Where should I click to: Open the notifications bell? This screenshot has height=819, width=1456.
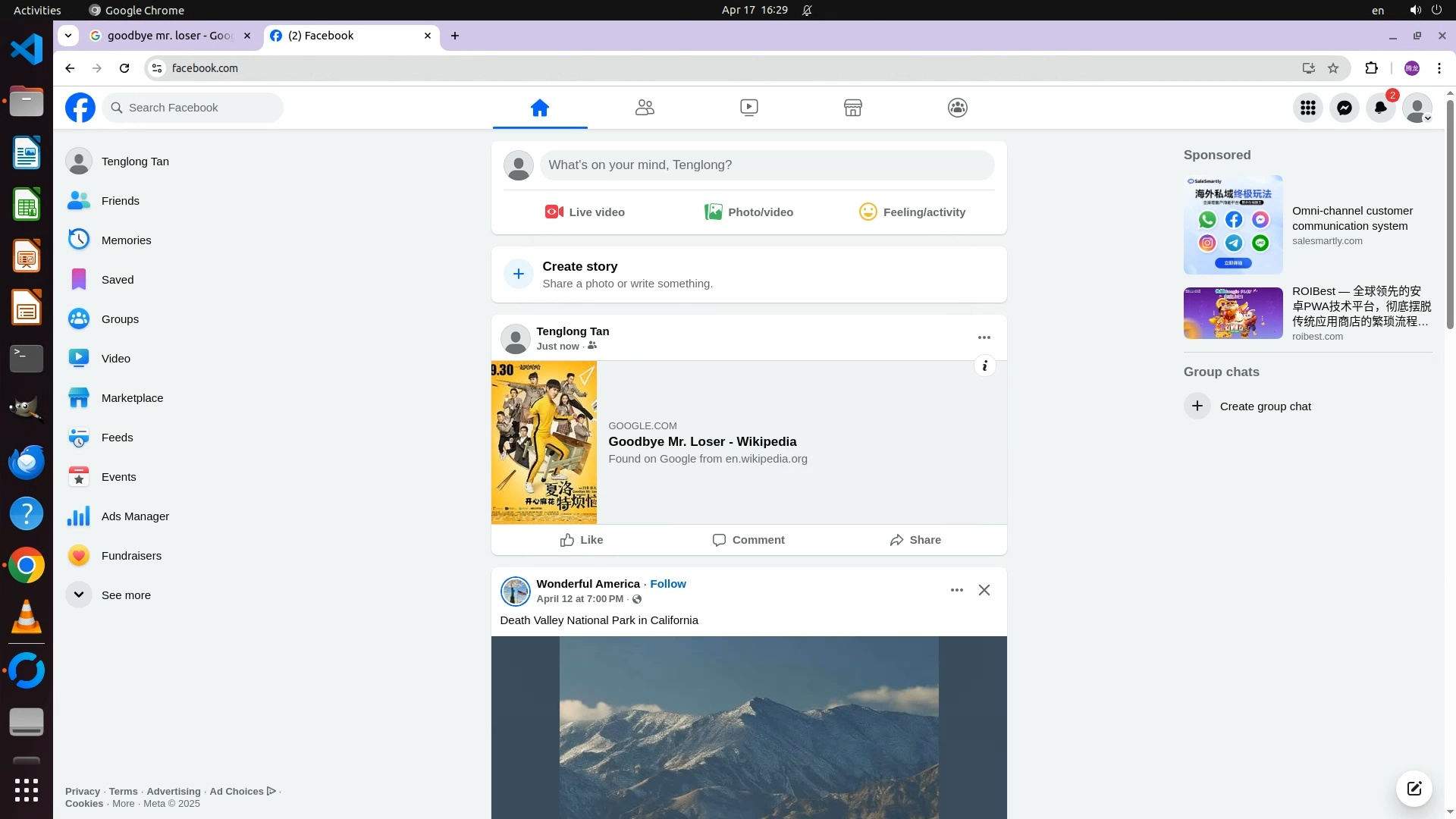1380,108
